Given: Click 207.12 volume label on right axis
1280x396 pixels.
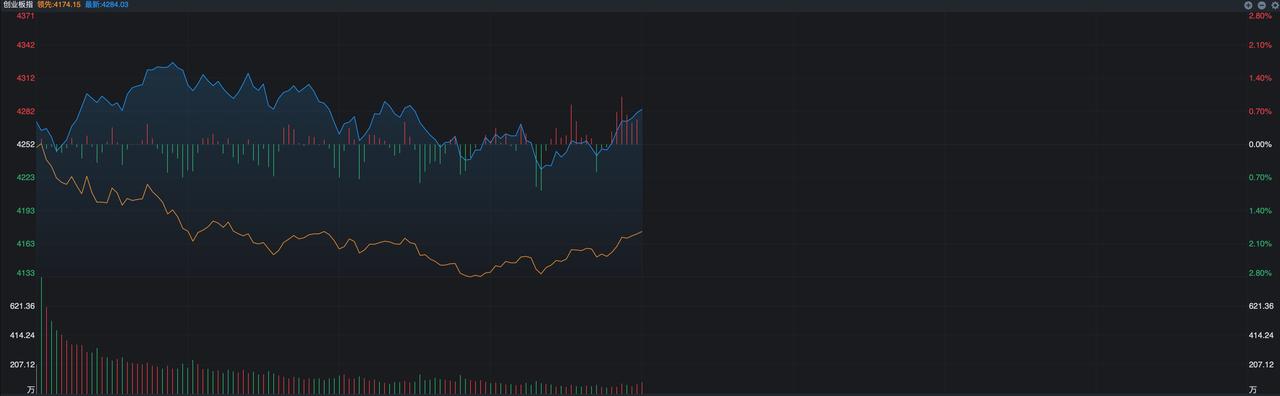Looking at the screenshot, I should [1261, 365].
